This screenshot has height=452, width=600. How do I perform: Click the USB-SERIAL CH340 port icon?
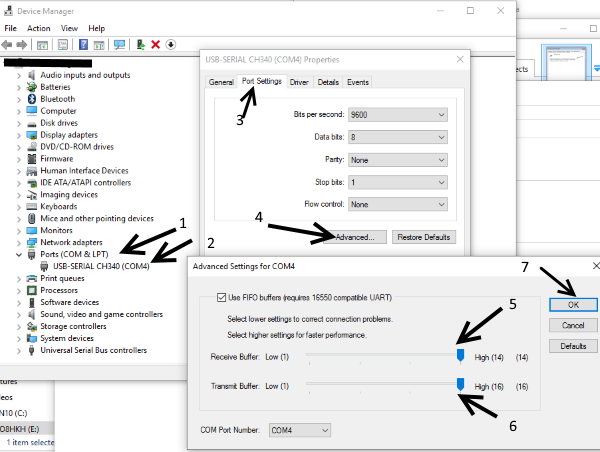point(45,267)
